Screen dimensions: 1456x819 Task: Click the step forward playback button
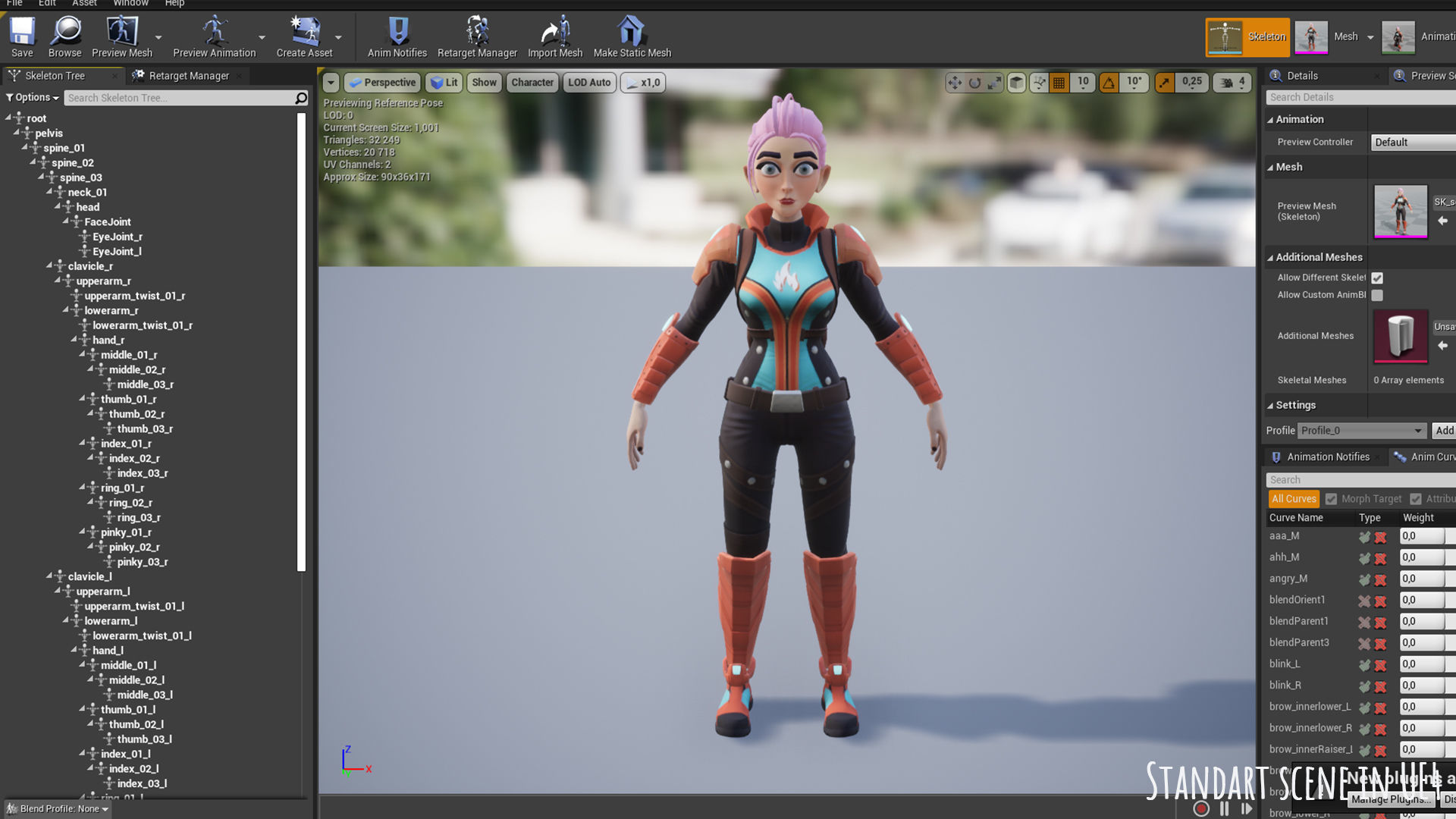tap(1247, 808)
